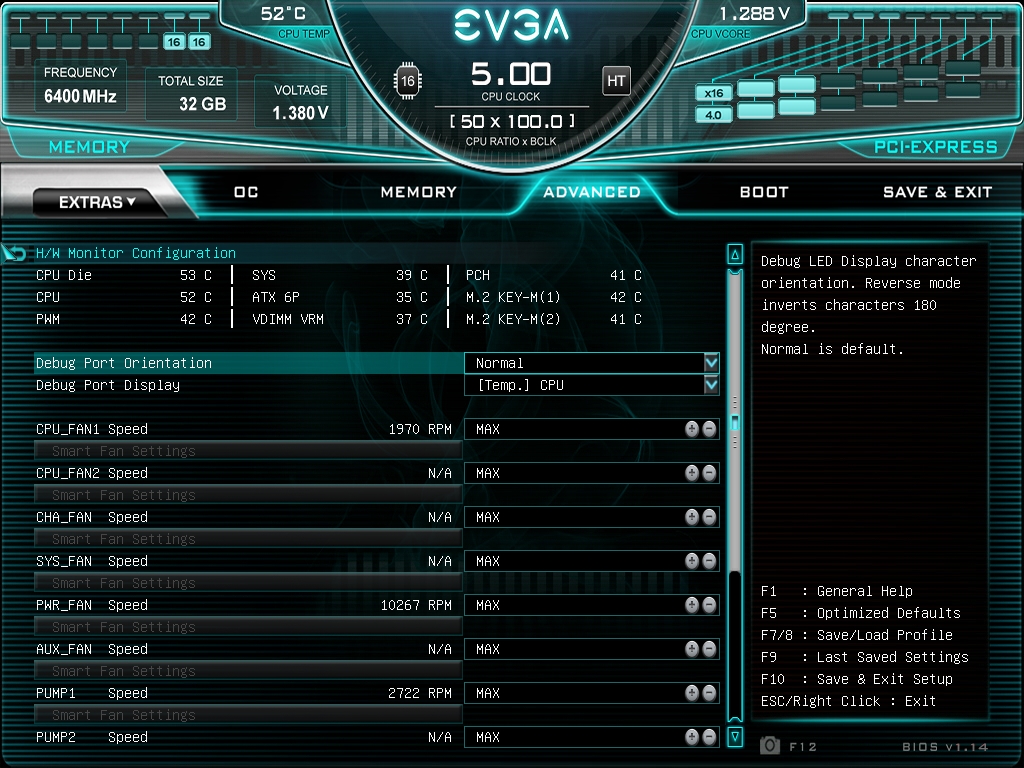Go to the BOOT tab

point(764,192)
